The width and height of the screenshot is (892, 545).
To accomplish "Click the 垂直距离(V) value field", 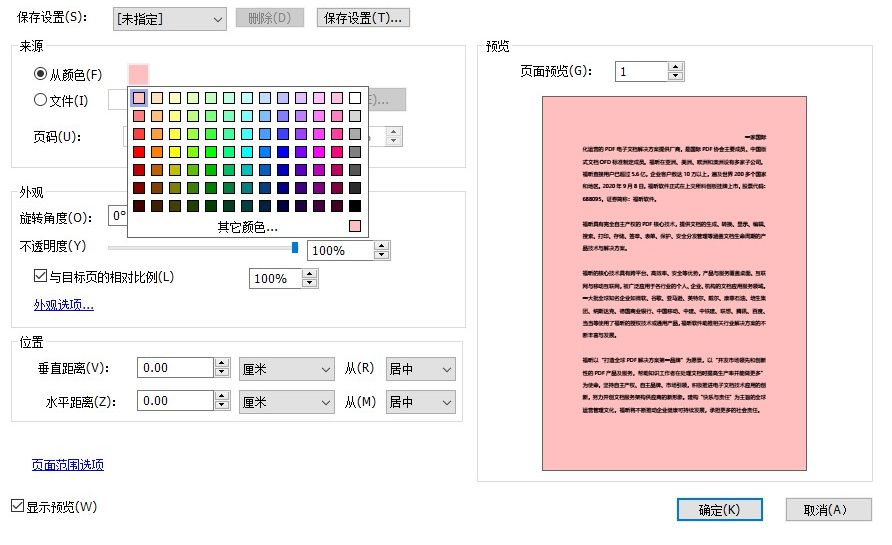I will click(x=175, y=368).
